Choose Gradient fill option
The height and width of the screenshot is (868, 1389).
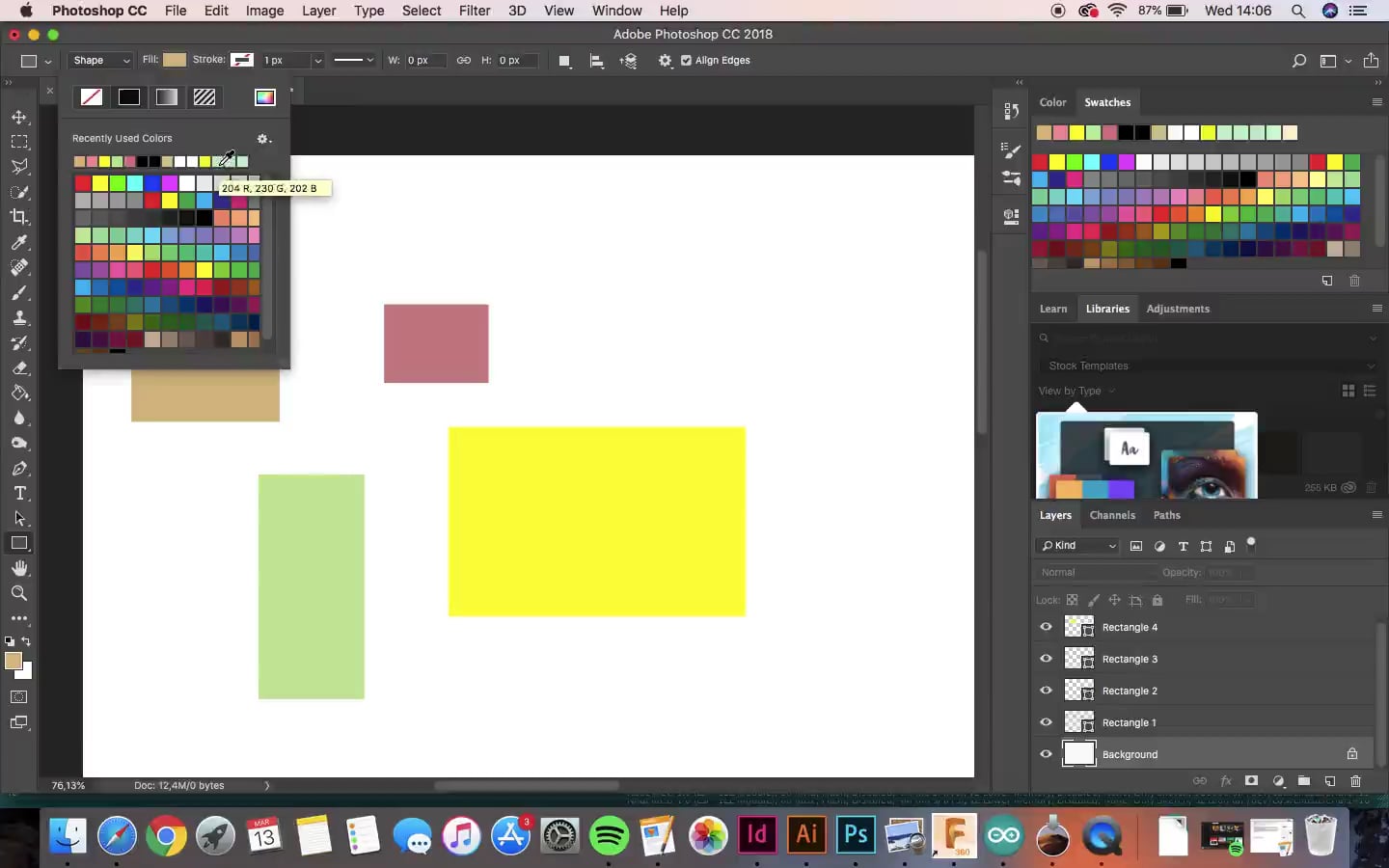[167, 96]
